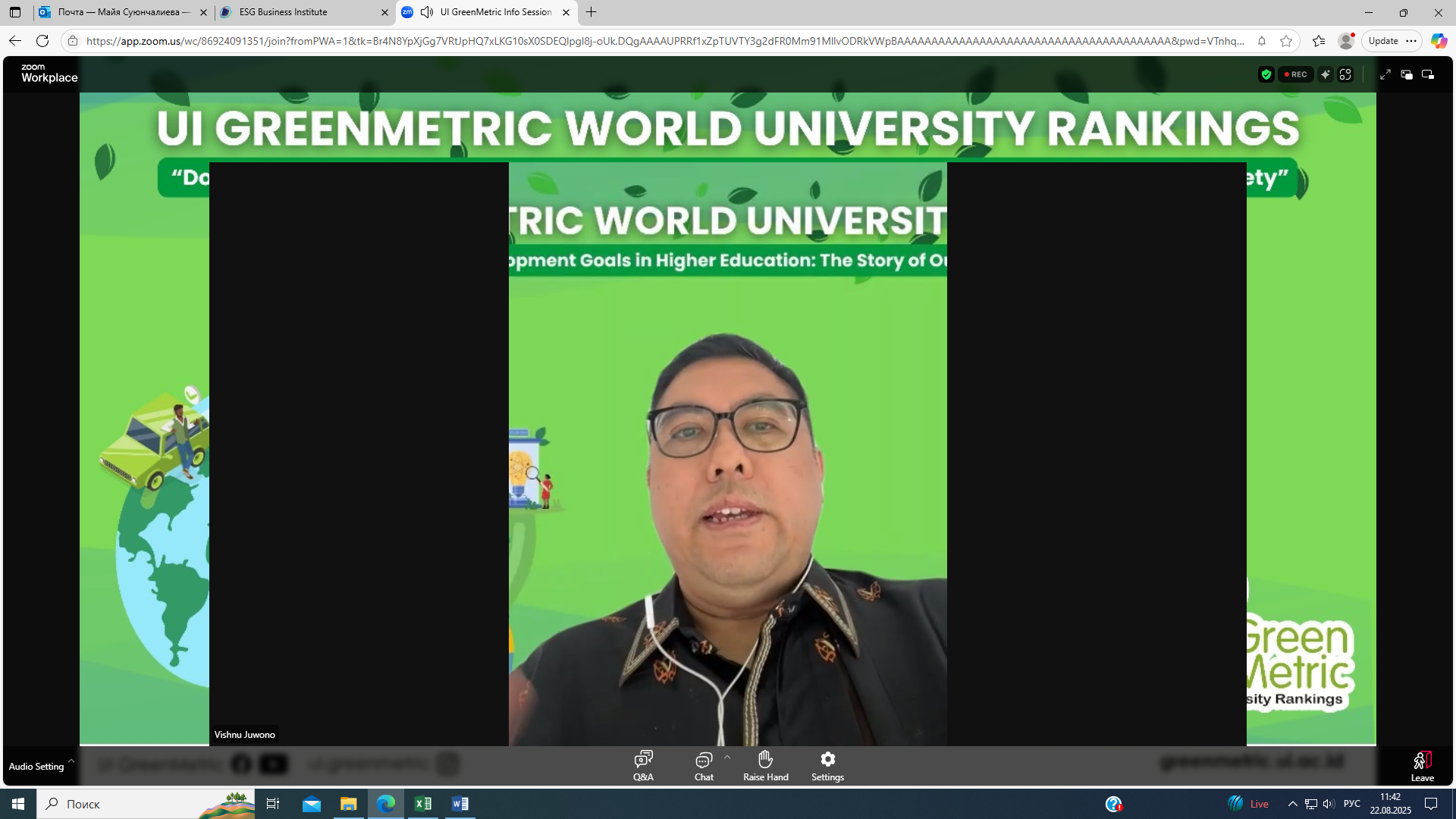Switch to the corner thumbnail view layout
Image resolution: width=1456 pixels, height=819 pixels.
(1428, 74)
